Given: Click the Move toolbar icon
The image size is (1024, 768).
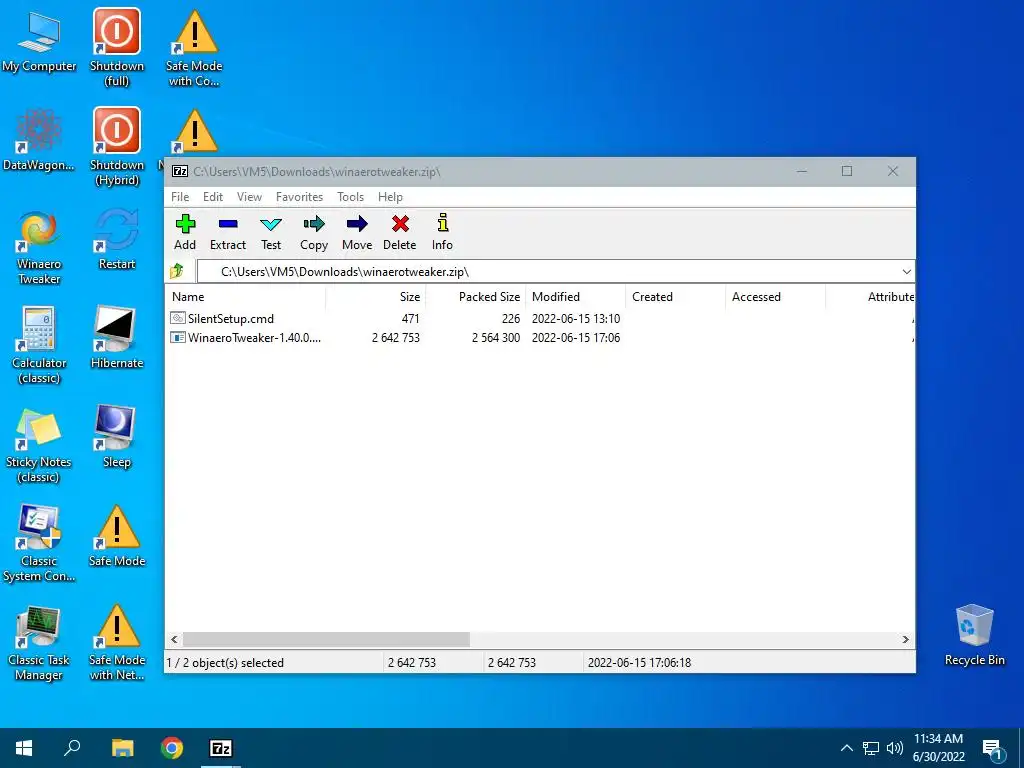Looking at the screenshot, I should tap(357, 232).
